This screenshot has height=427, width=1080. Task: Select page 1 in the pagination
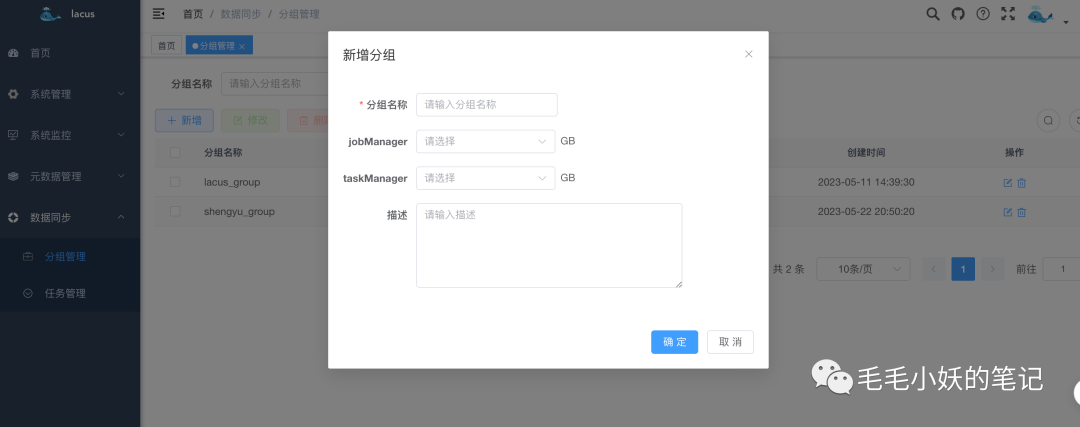[x=963, y=269]
